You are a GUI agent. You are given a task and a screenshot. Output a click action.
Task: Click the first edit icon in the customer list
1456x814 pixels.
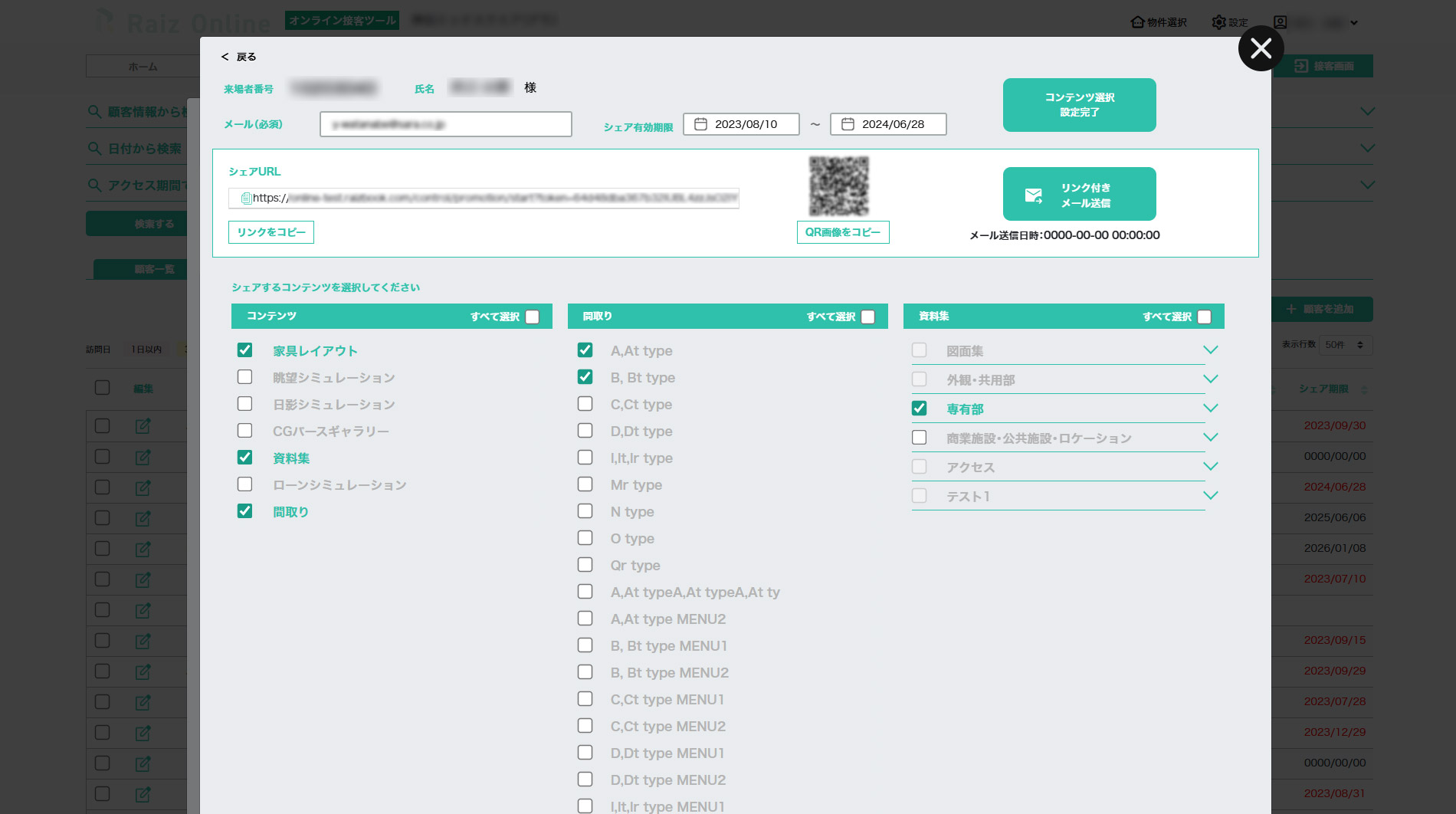tap(143, 426)
